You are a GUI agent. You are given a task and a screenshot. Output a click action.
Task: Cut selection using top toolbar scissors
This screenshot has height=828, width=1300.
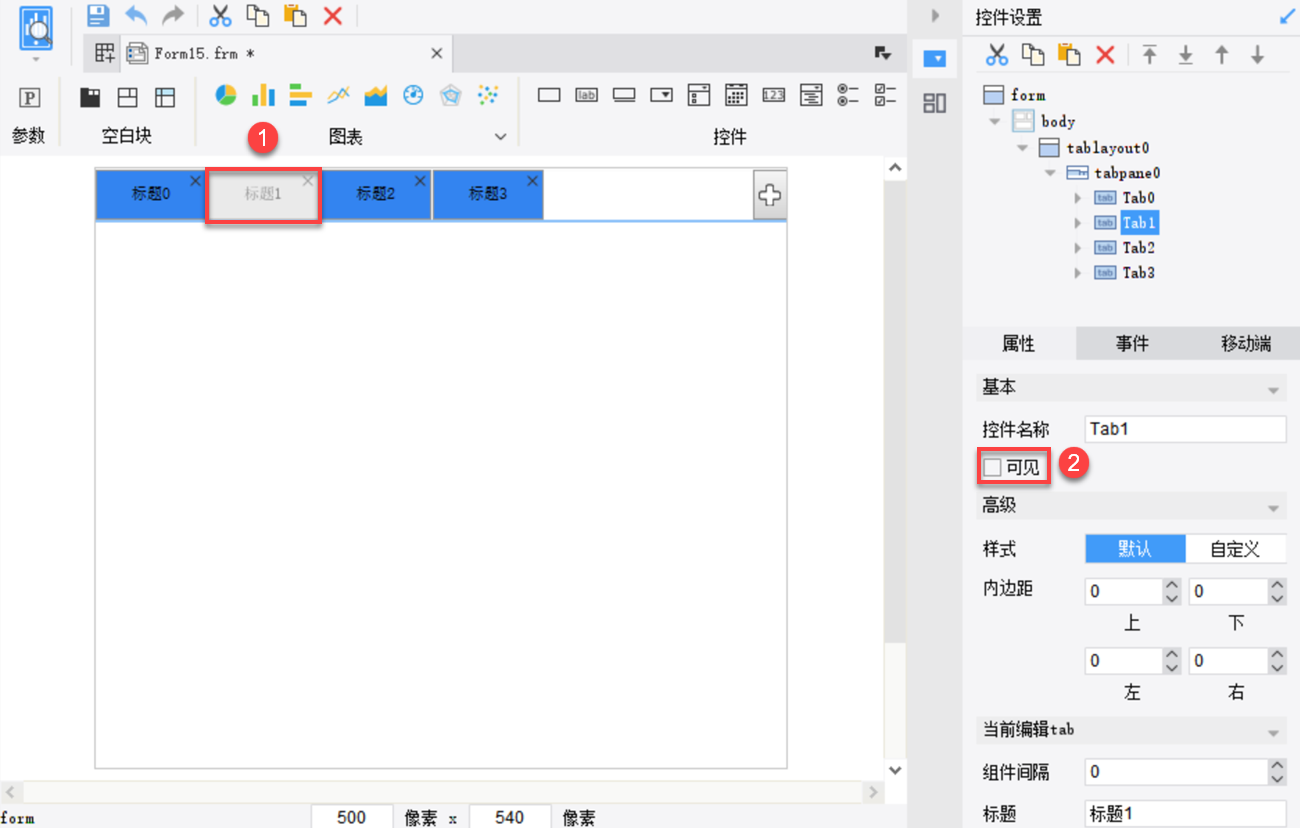click(x=220, y=15)
